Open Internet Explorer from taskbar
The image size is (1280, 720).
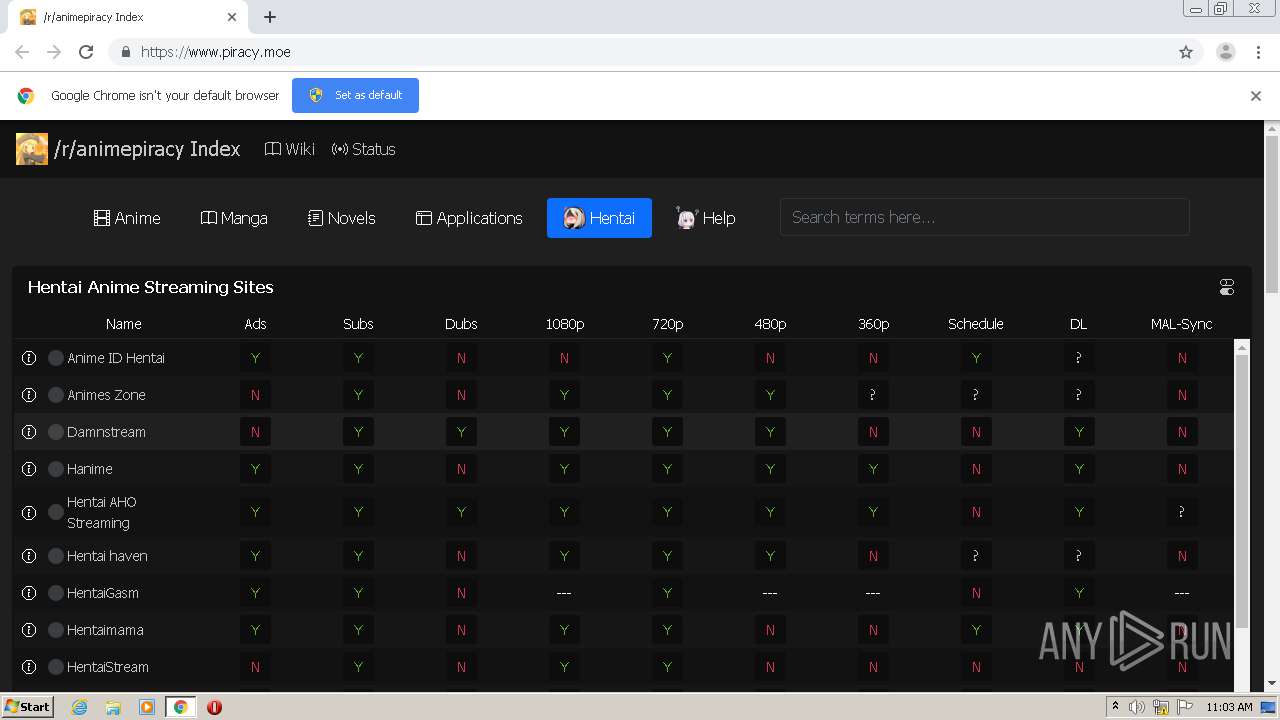click(x=79, y=707)
